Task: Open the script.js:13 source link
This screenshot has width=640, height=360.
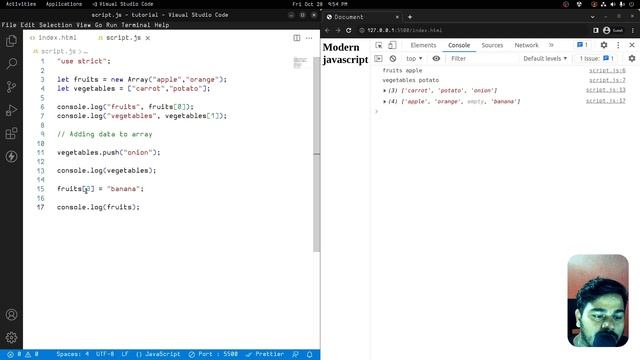Action: (605, 90)
